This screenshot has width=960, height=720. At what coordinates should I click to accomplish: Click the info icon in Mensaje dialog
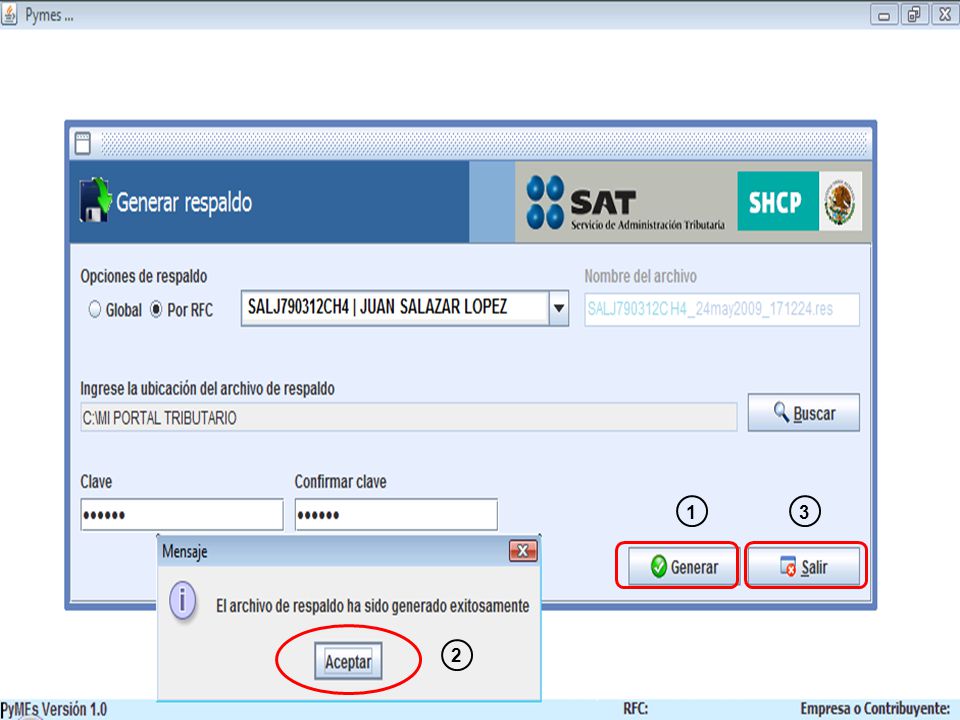point(182,601)
